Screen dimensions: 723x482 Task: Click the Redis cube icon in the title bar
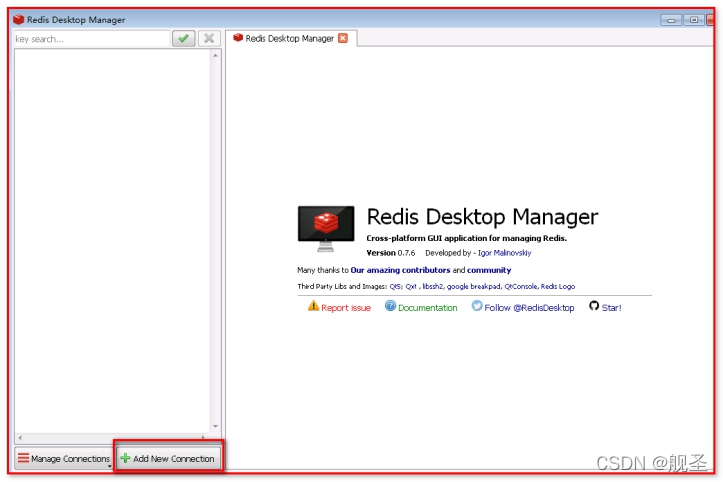(x=18, y=19)
